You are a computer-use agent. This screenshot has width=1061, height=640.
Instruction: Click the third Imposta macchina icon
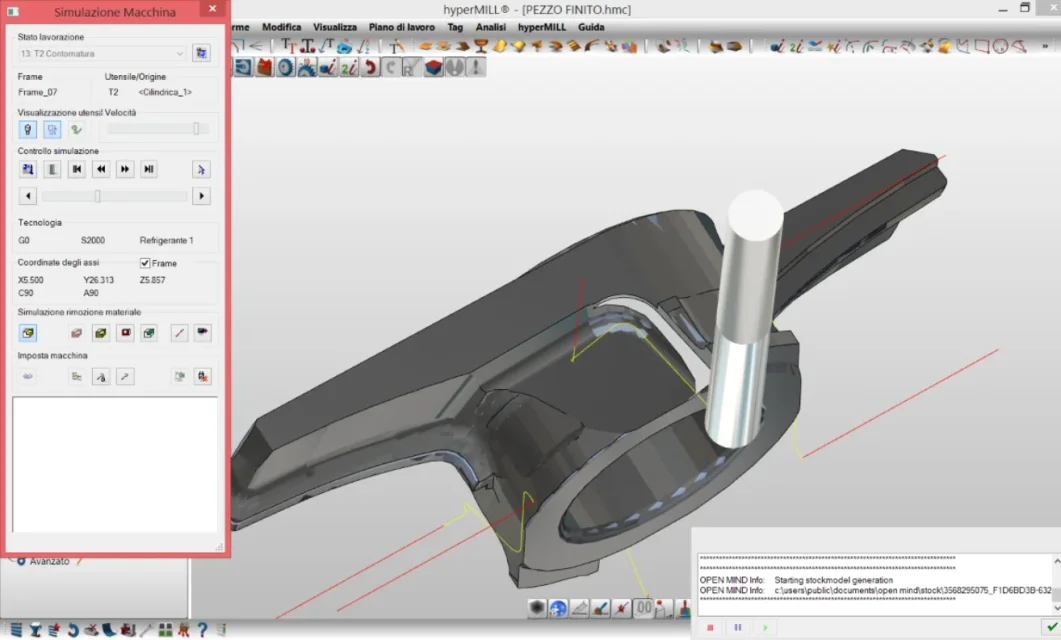click(x=101, y=377)
